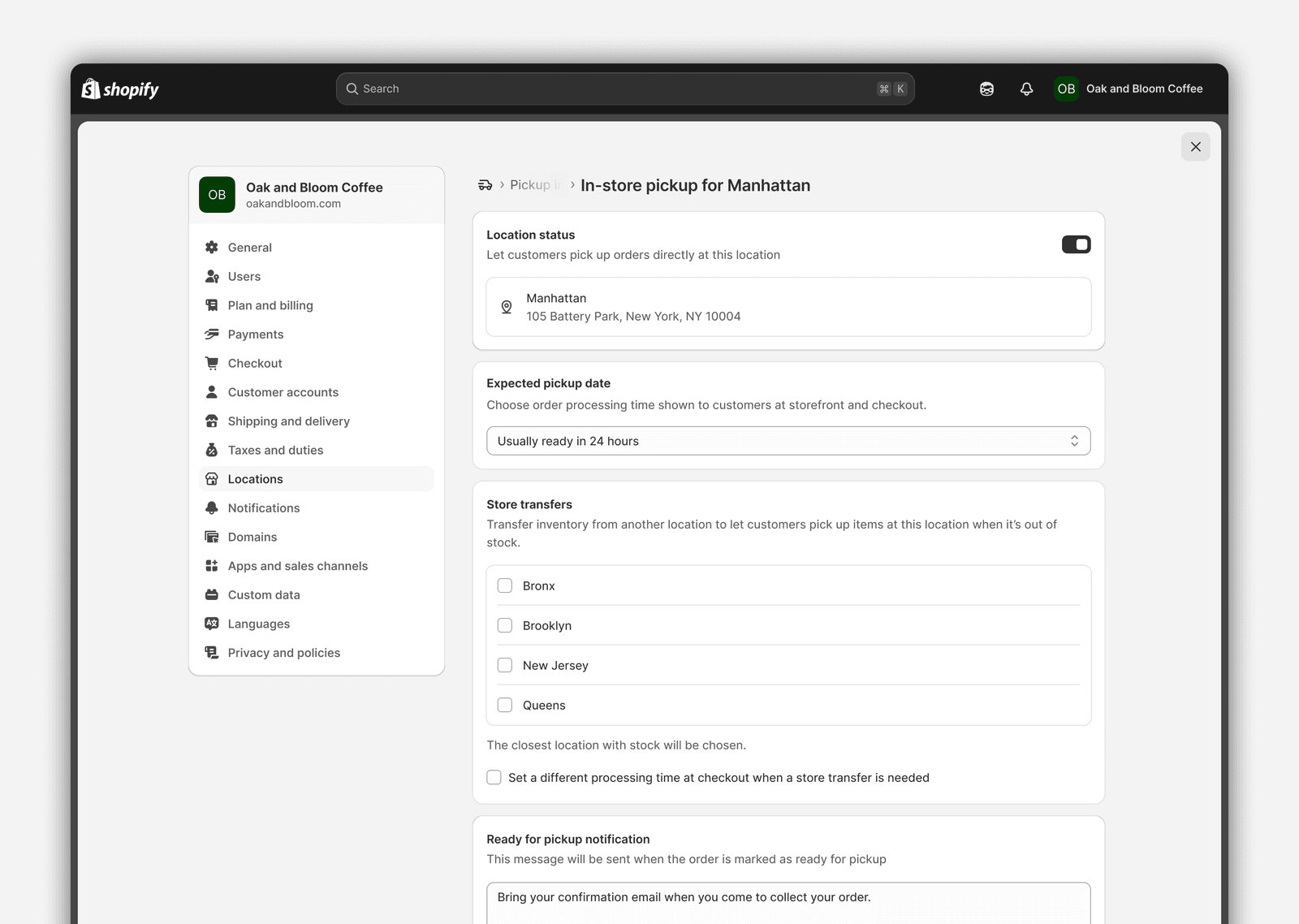
Task: Click the Apps and sales channels icon
Action: [x=212, y=566]
